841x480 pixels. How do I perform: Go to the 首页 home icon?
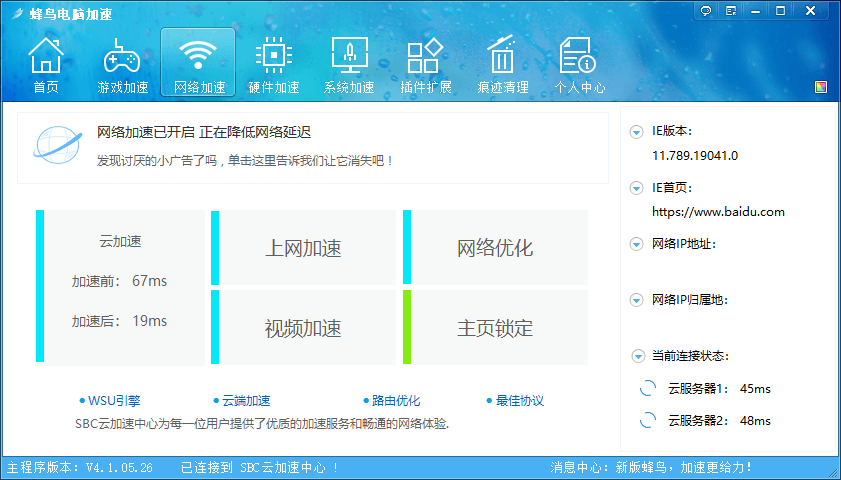coord(45,56)
